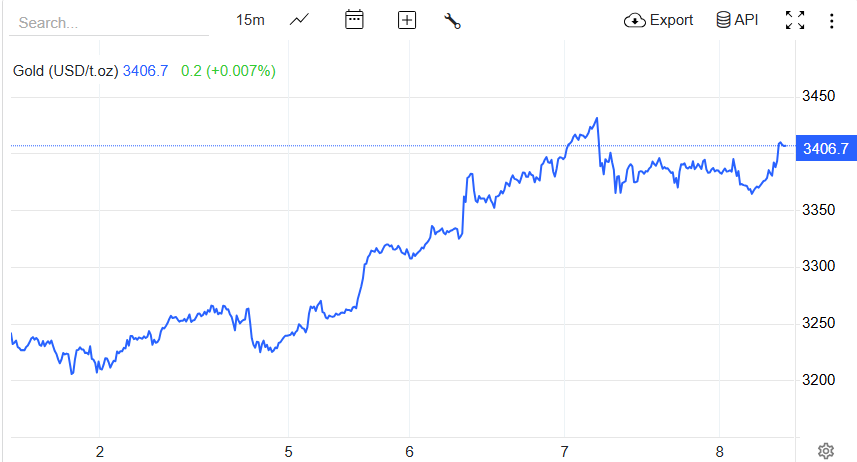Open the chart type line icon
The height and width of the screenshot is (462, 857).
(x=299, y=20)
